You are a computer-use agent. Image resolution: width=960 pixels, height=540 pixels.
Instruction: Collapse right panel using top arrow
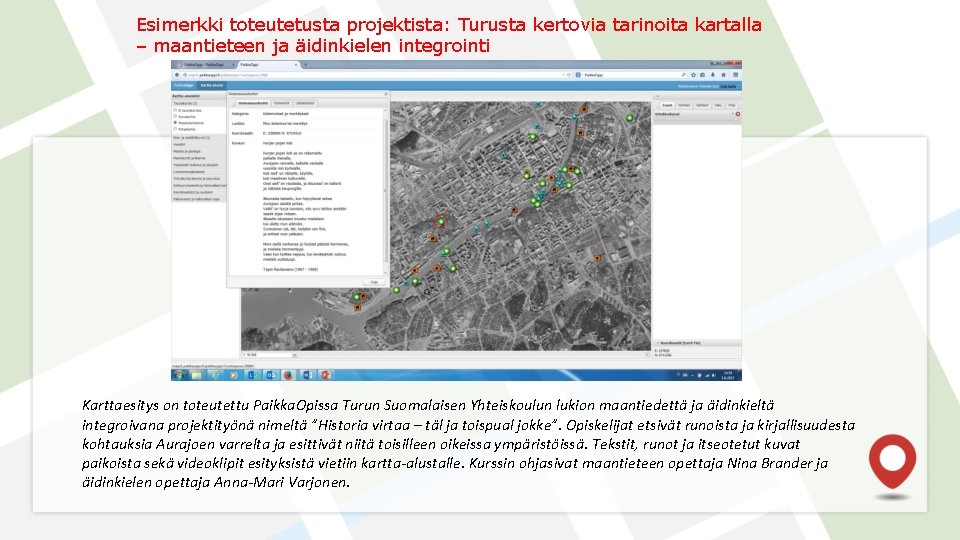657,97
